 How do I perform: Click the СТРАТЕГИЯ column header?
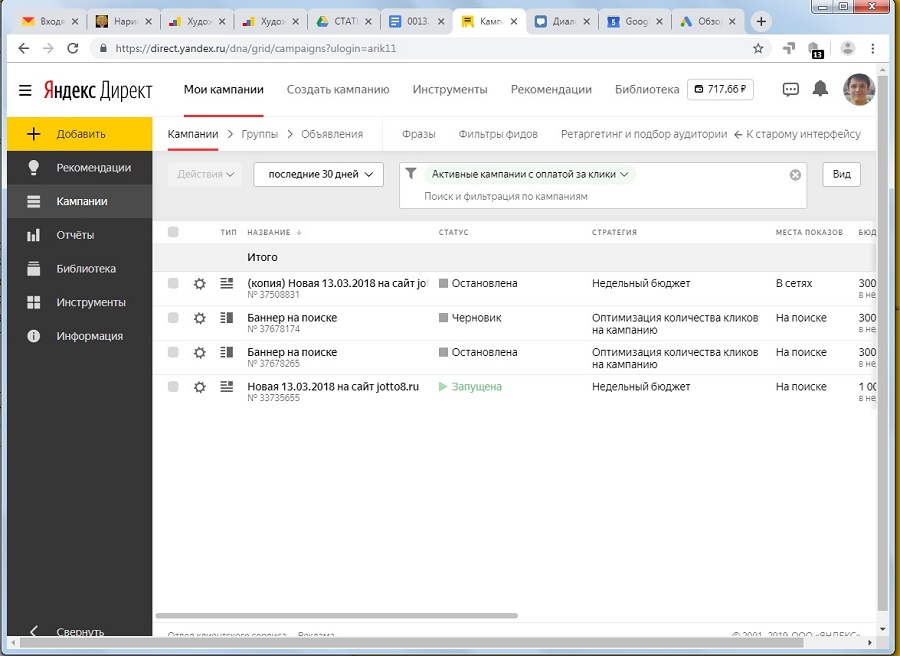(614, 232)
